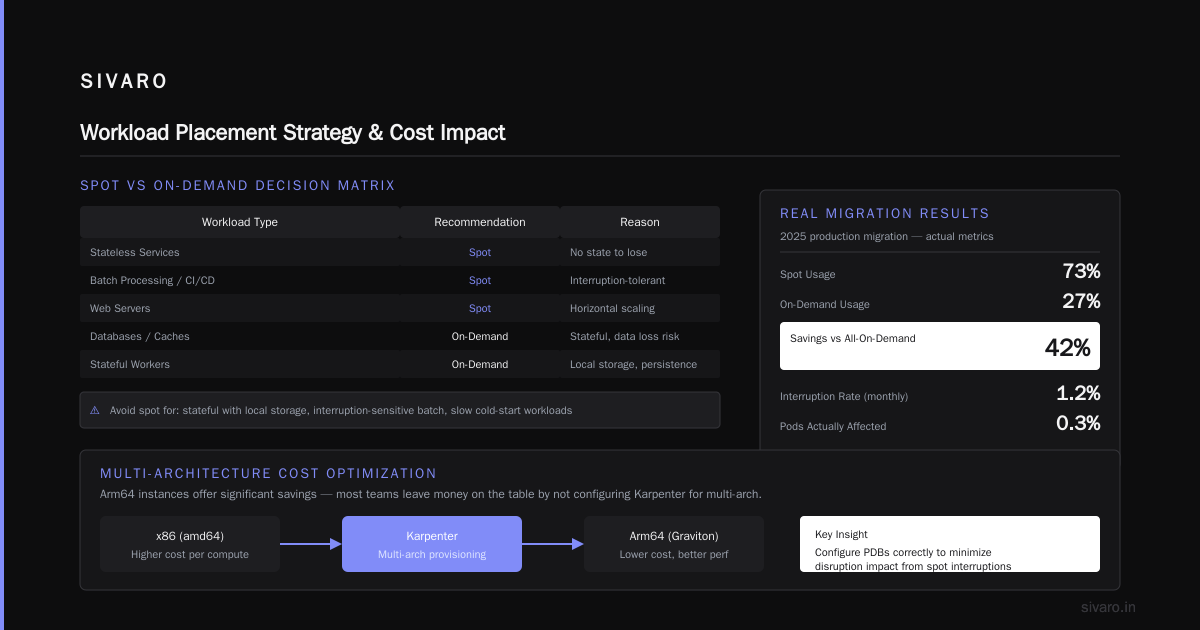This screenshot has width=1200, height=630.
Task: Select the 'Stateful Workers' row label
Action: click(130, 364)
